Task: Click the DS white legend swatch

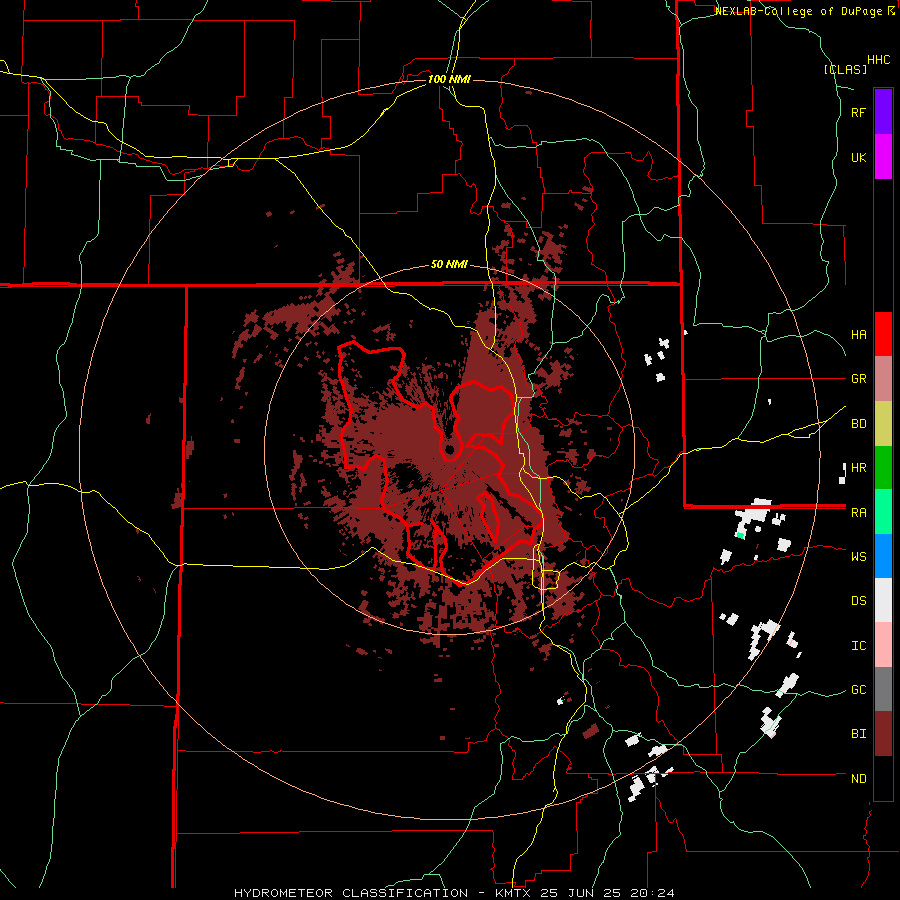Action: [883, 600]
